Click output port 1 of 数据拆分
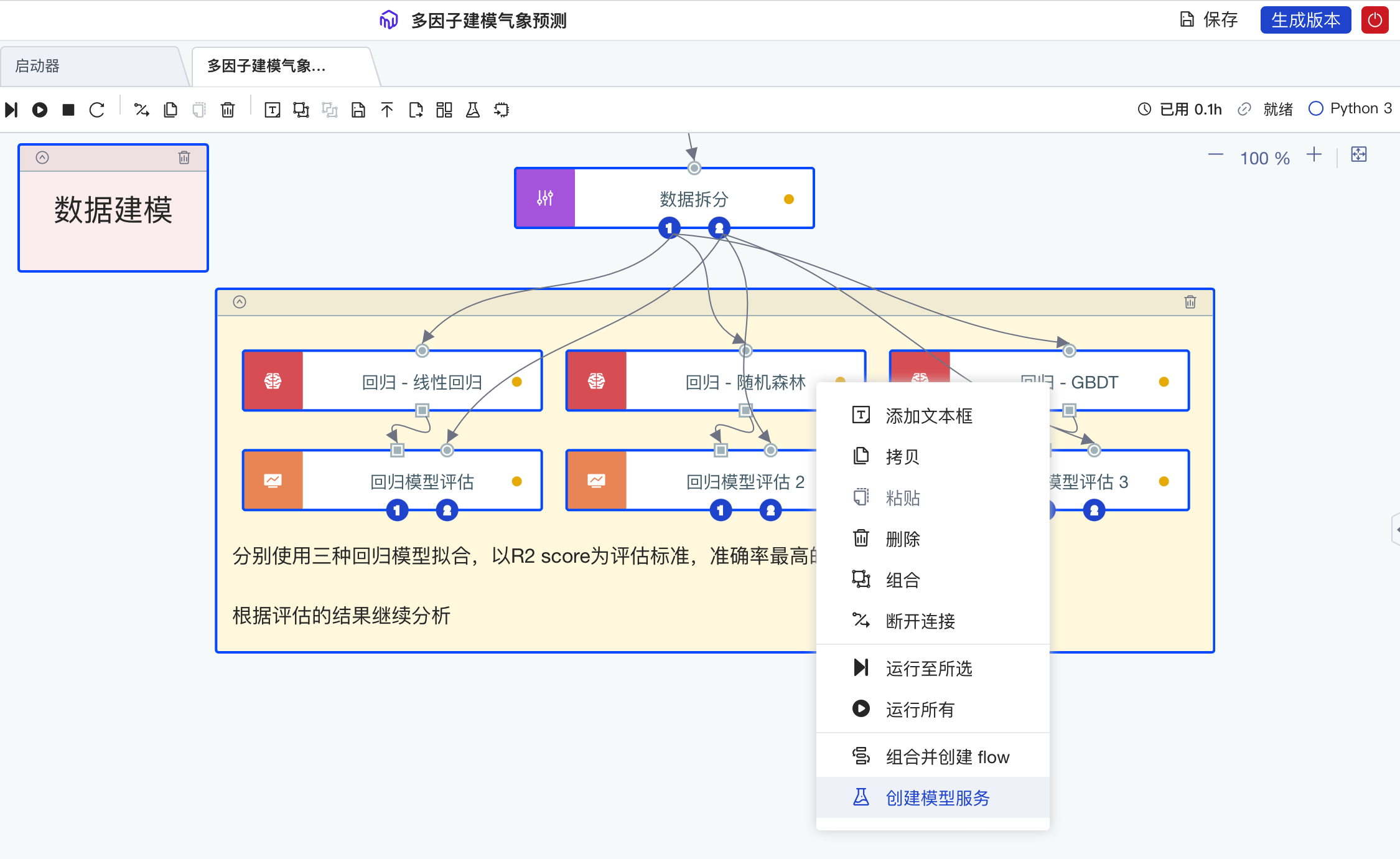Screen dimensions: 1400x859 point(670,228)
